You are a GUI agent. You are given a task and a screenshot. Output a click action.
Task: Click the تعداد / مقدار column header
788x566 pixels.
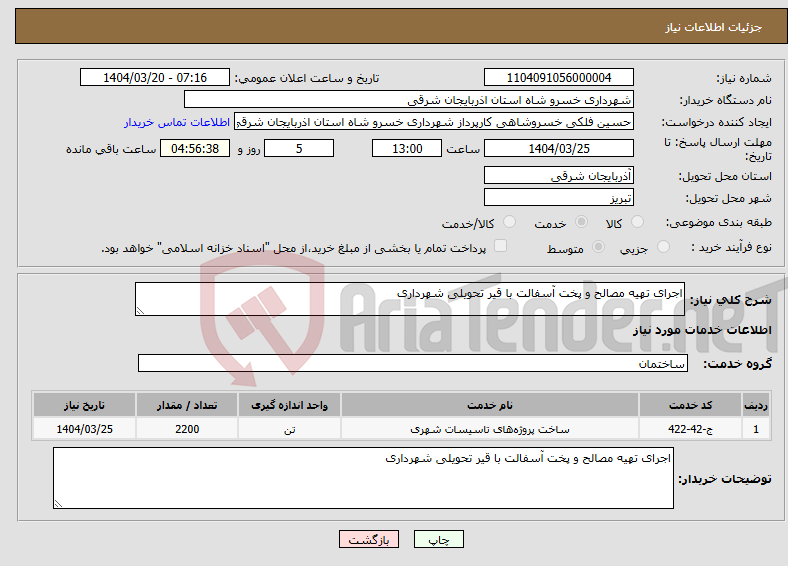pos(187,405)
